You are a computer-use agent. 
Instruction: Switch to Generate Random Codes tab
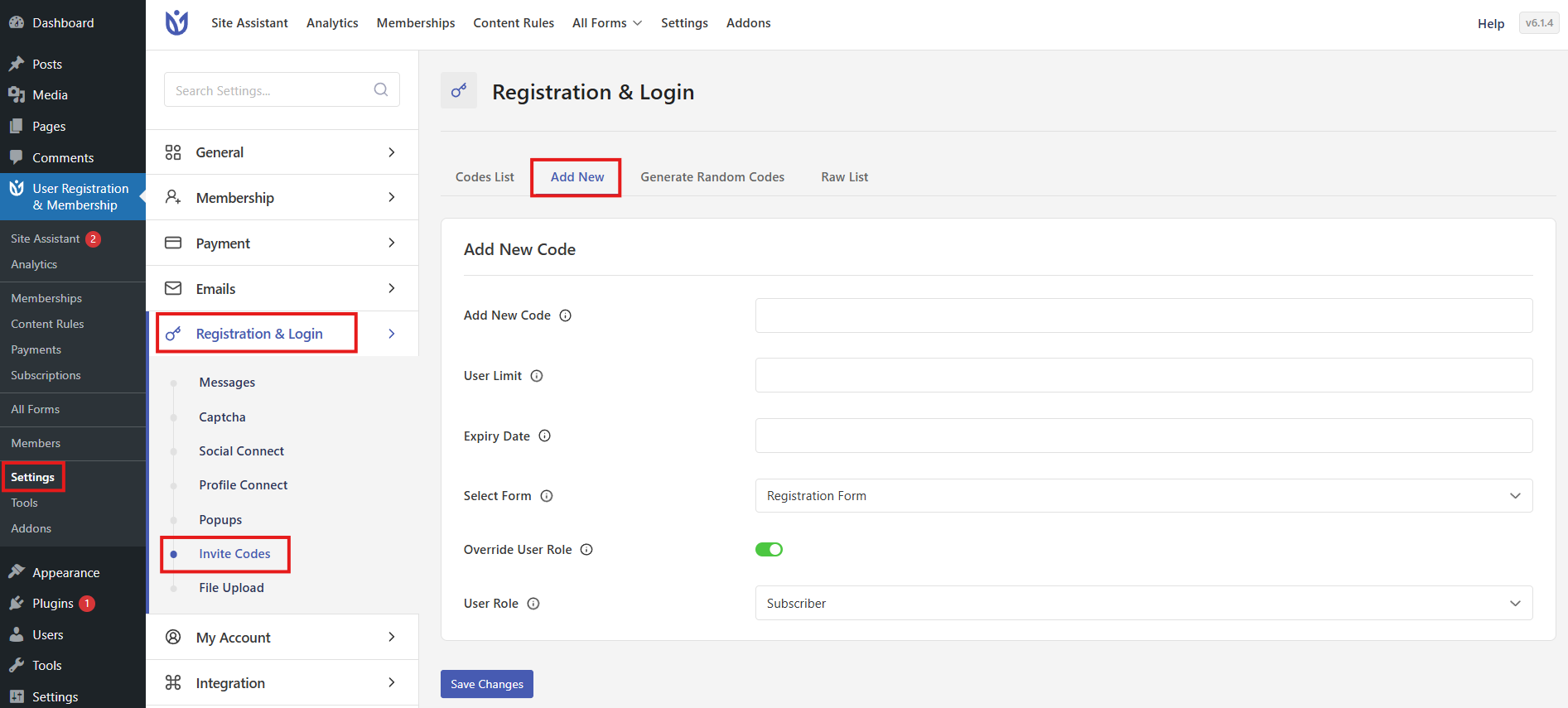coord(712,177)
